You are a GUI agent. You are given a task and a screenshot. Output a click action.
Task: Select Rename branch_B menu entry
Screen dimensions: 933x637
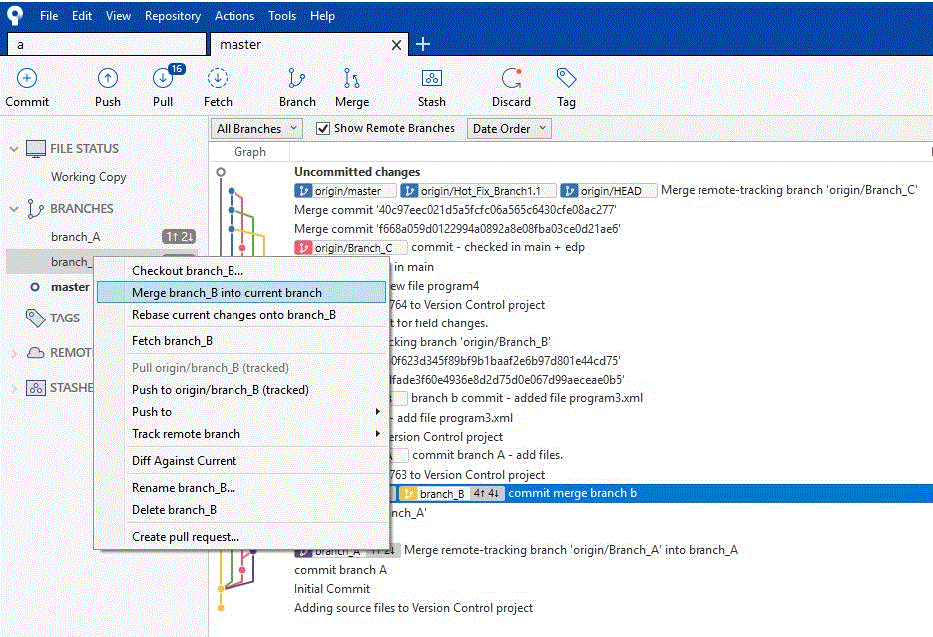click(x=241, y=488)
